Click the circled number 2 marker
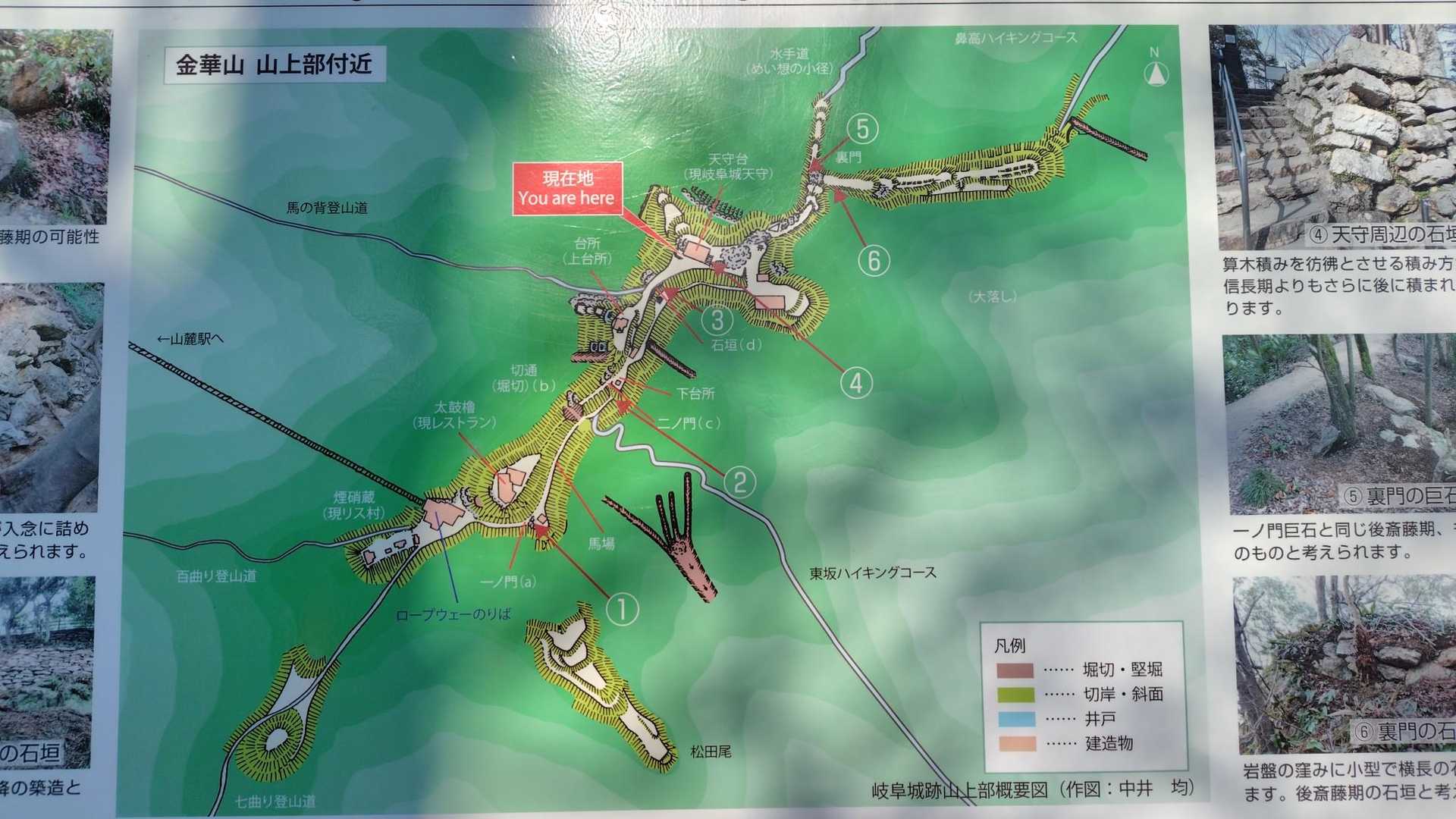 (x=739, y=482)
